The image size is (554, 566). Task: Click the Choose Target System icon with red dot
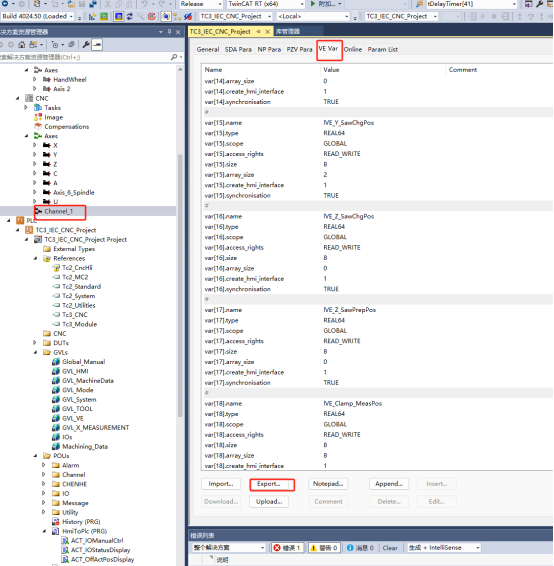coord(188,17)
